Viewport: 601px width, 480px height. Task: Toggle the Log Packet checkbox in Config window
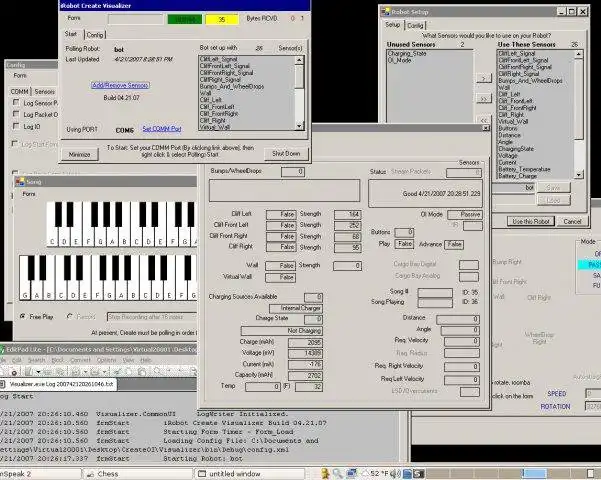click(16, 114)
